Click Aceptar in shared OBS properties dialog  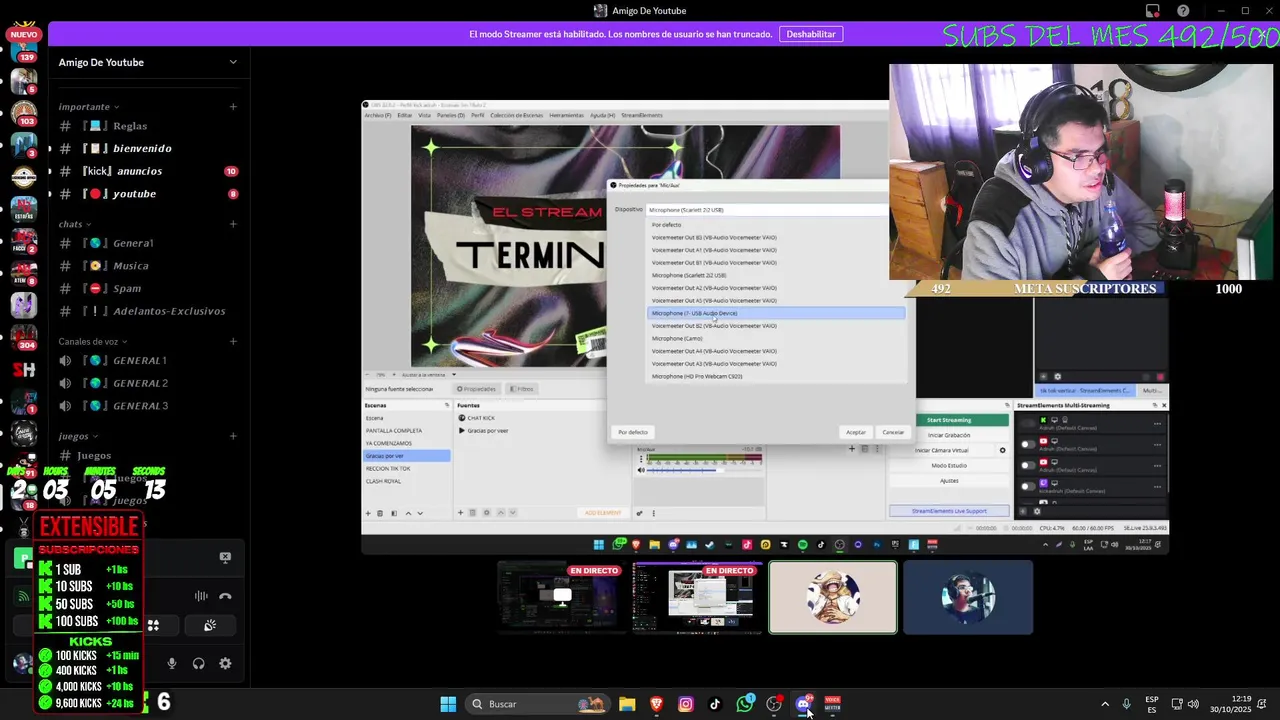point(856,432)
